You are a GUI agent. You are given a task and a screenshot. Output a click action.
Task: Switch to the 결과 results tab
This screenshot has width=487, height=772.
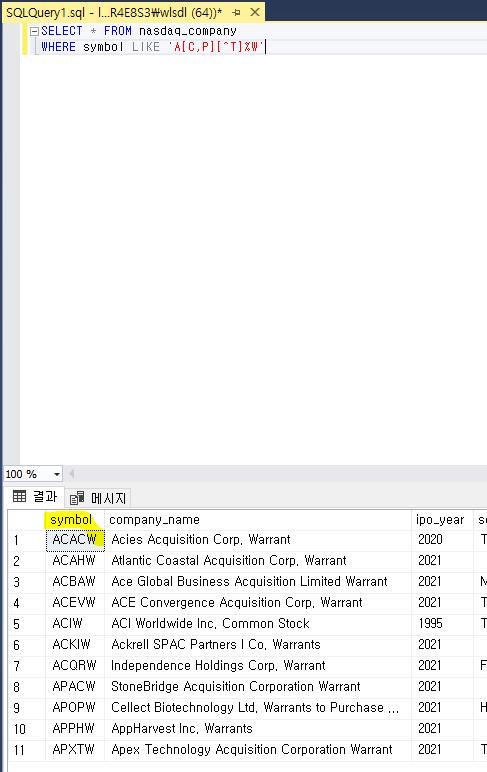point(35,496)
